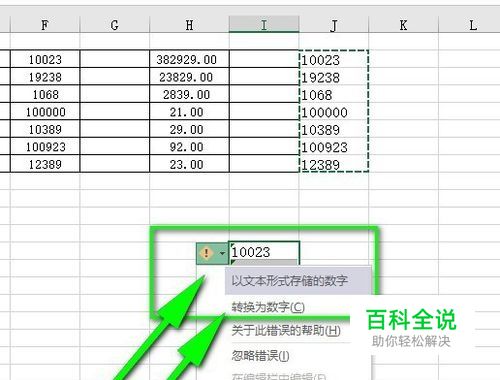Click the 以文本形式存储的数字 menu header
This screenshot has width=500, height=380.
pyautogui.click(x=298, y=281)
